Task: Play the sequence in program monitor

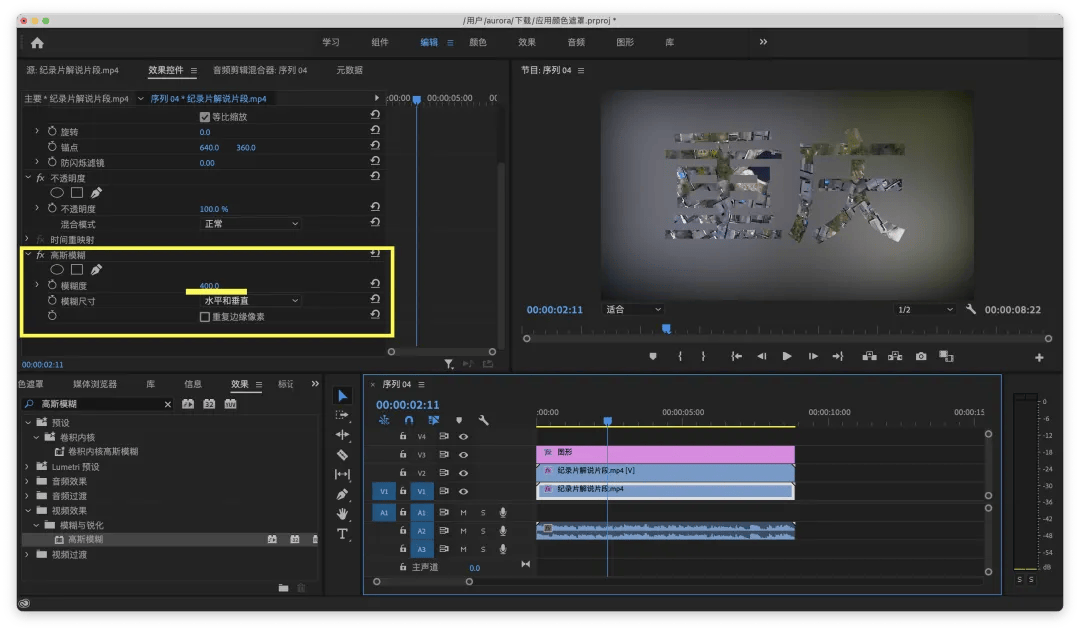Action: [787, 356]
